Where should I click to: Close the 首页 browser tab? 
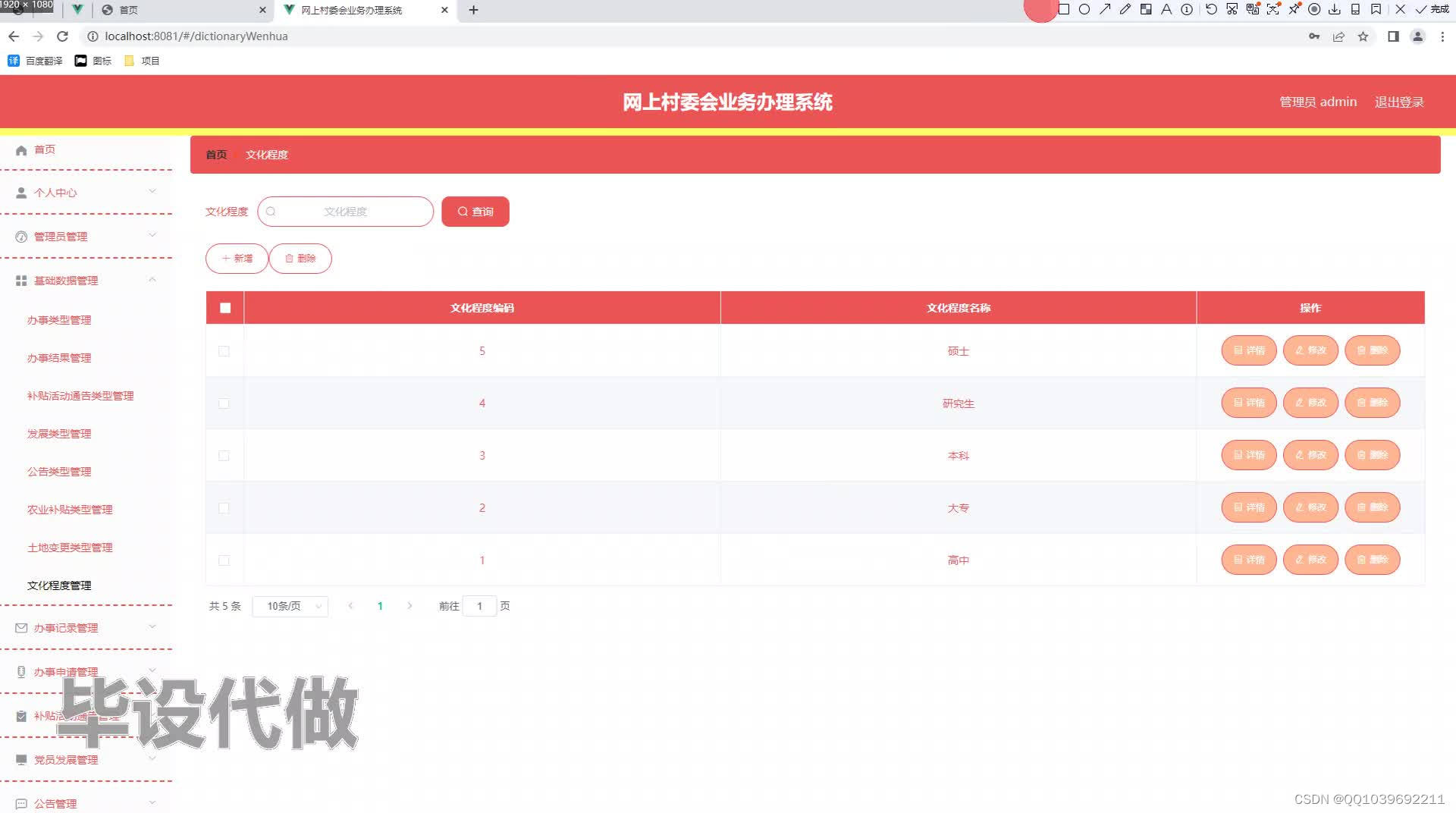click(262, 10)
